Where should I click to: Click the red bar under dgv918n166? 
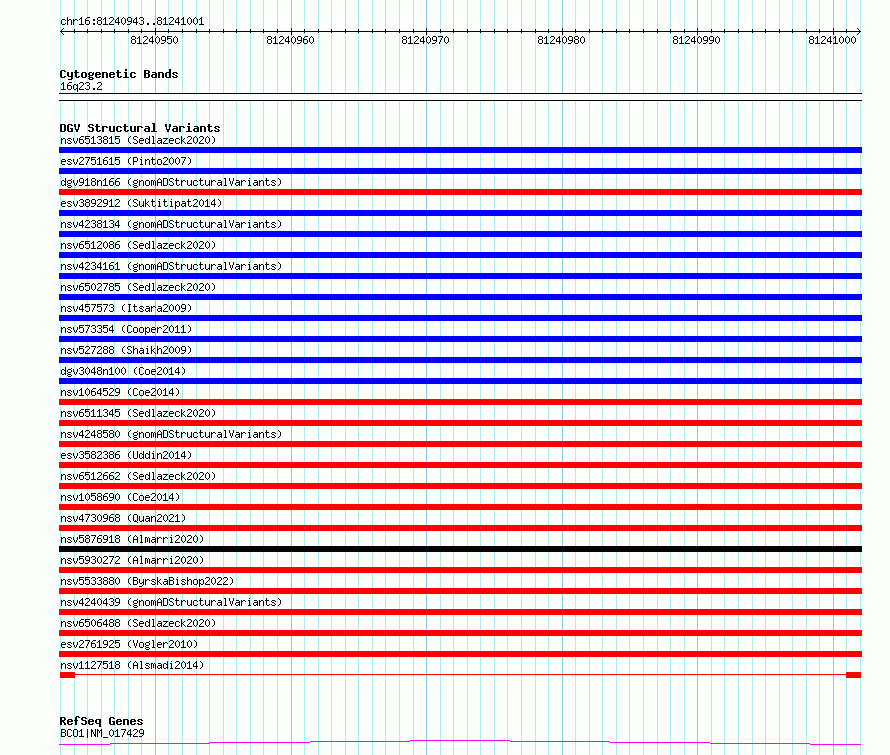460,192
